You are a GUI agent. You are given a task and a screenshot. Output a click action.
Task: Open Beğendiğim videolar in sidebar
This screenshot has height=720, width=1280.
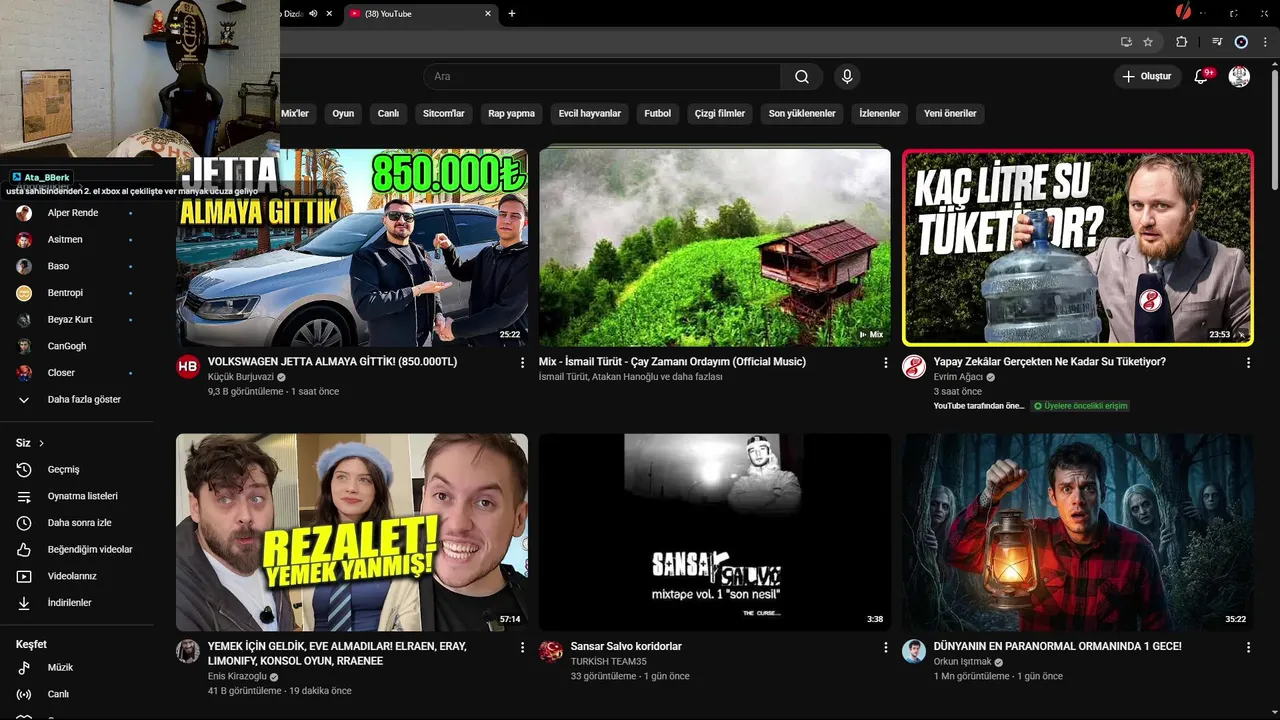click(x=77, y=549)
